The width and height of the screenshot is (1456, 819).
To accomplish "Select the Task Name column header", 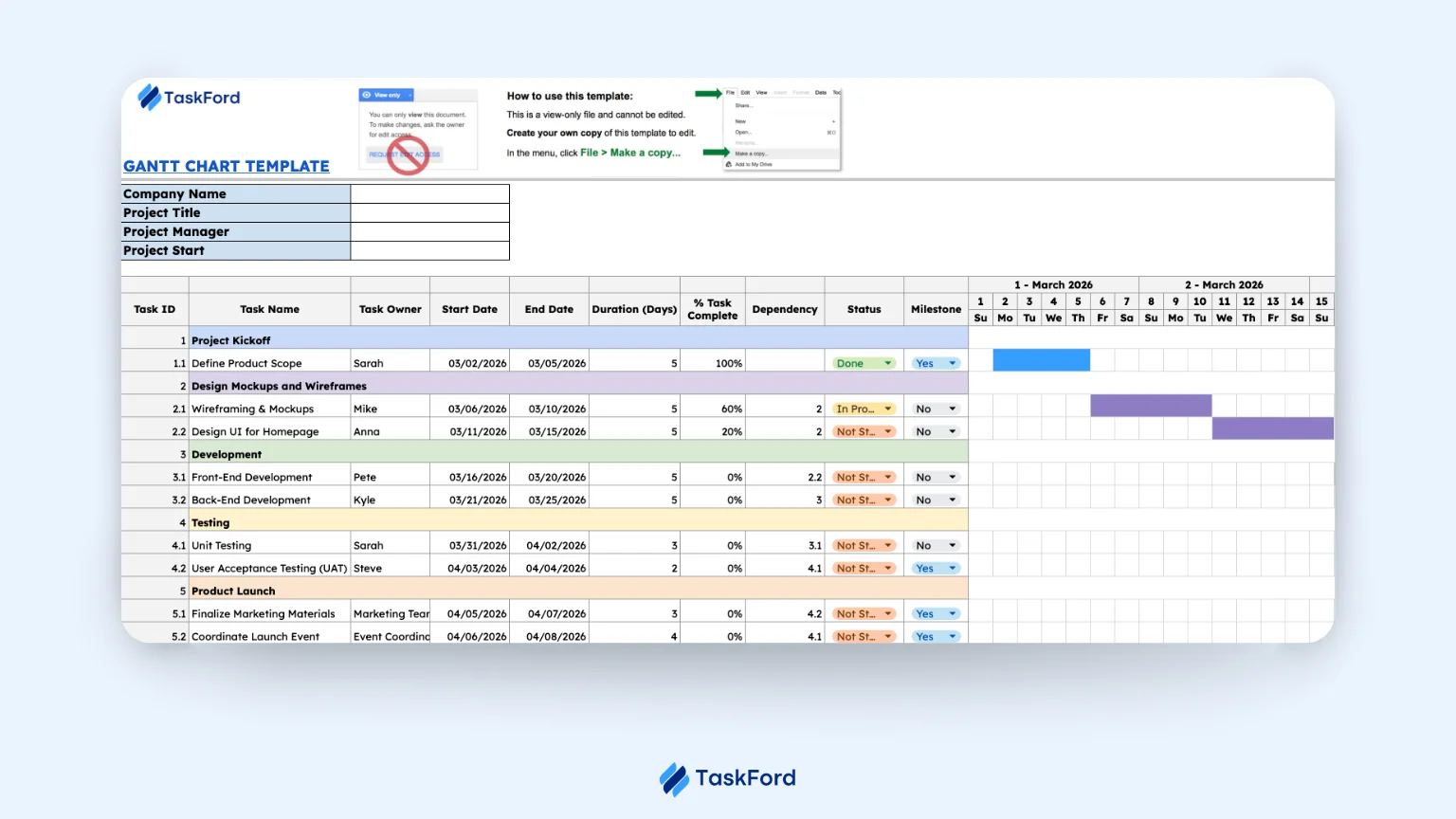I will tap(269, 310).
